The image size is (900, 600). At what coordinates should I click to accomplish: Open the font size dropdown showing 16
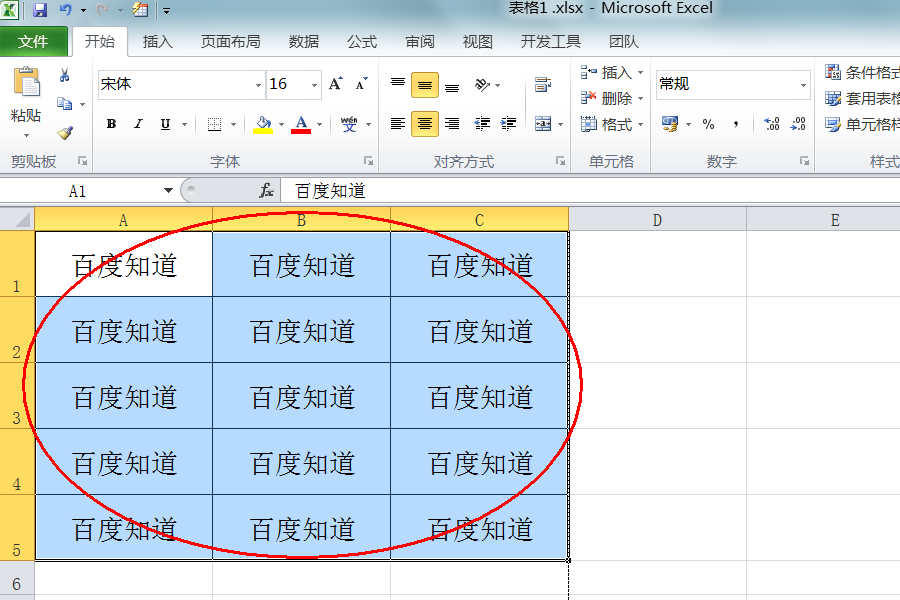click(315, 85)
